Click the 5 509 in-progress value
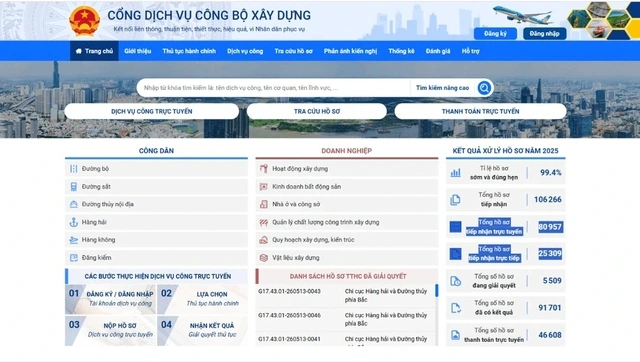This screenshot has height=362, width=640. [x=552, y=281]
